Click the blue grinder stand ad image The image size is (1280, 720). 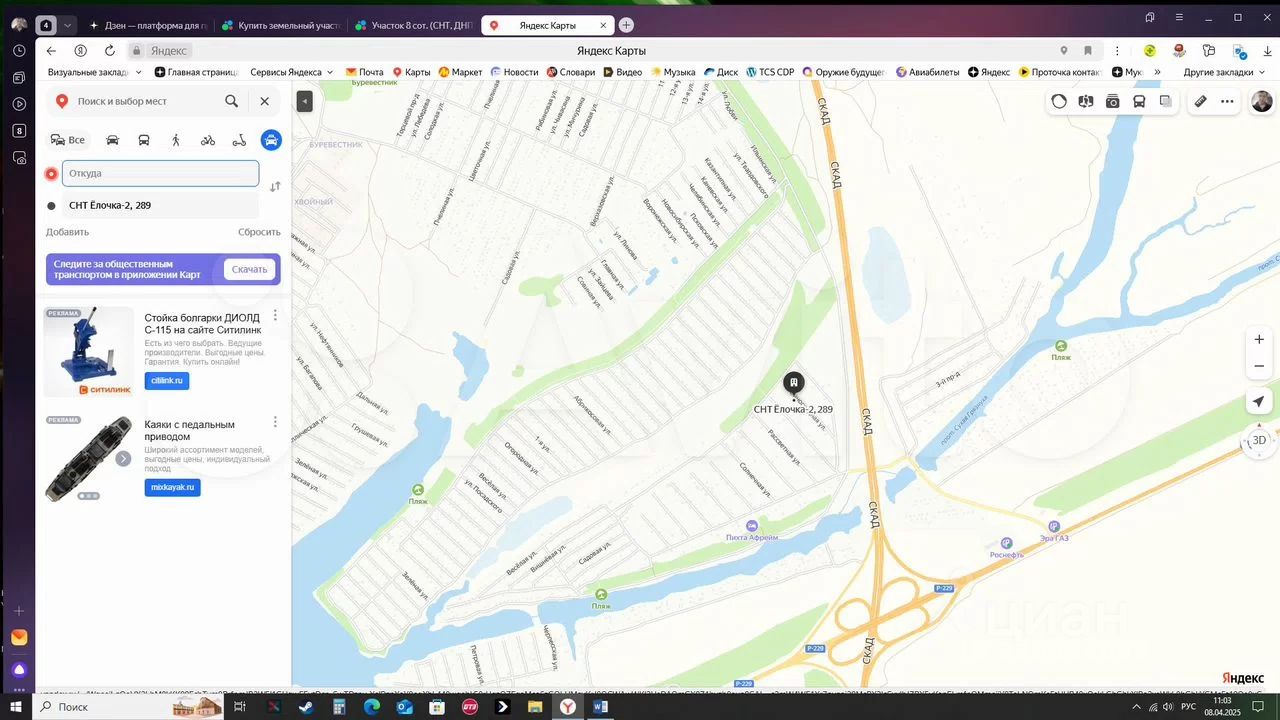(89, 352)
